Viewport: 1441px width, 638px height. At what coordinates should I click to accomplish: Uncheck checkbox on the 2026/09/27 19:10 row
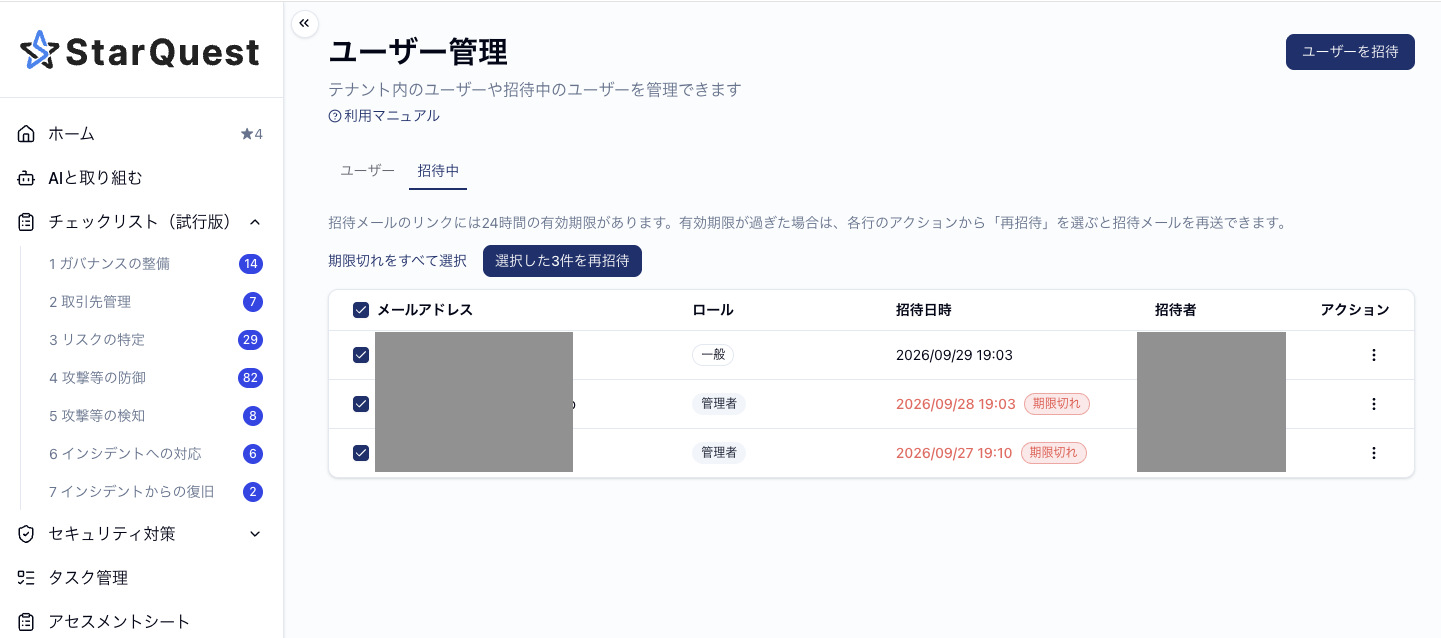[x=361, y=453]
